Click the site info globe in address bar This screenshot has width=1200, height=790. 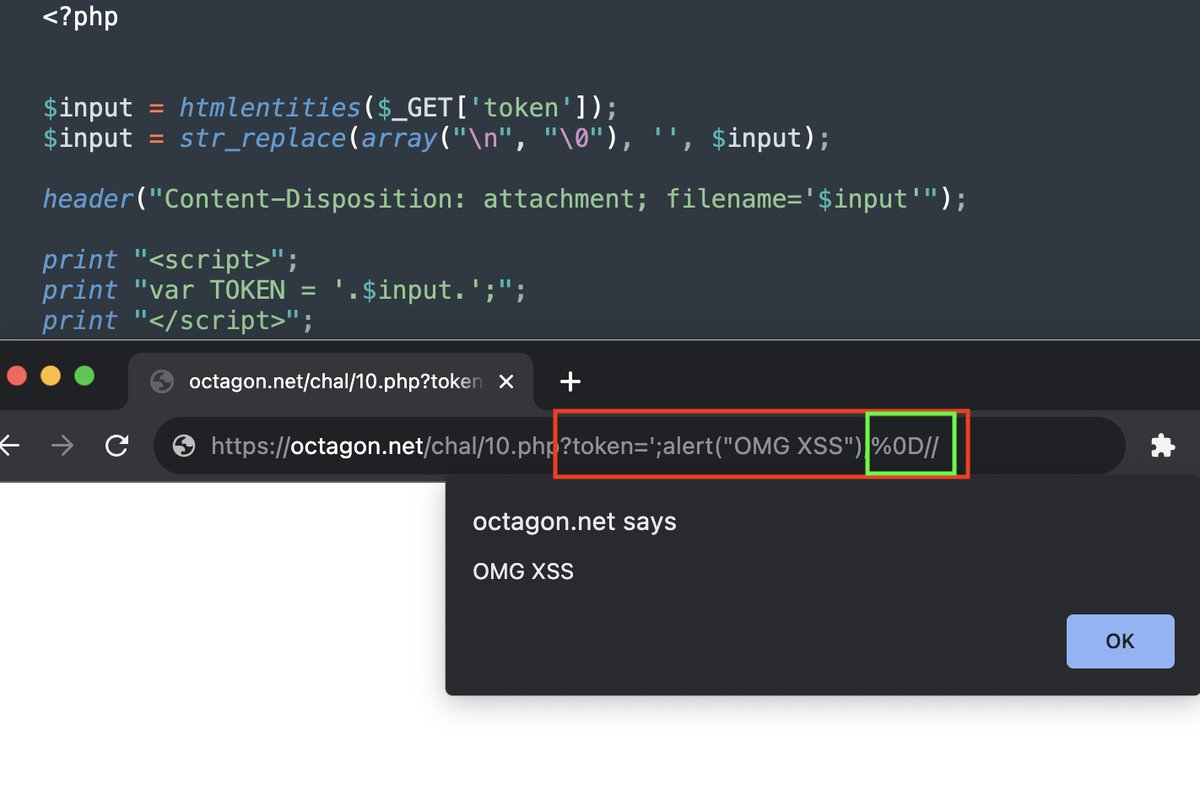pos(183,446)
